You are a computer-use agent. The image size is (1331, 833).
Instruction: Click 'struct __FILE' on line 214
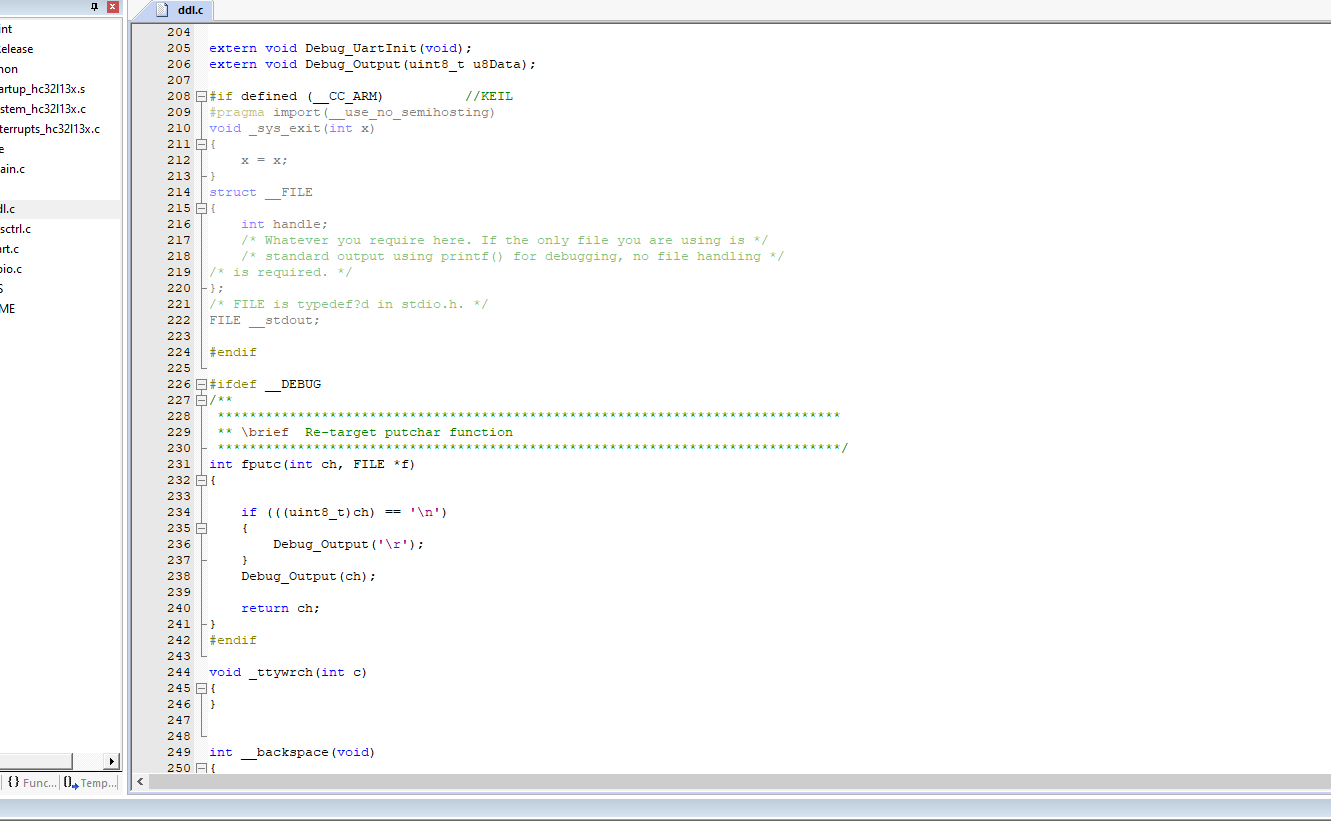point(261,192)
